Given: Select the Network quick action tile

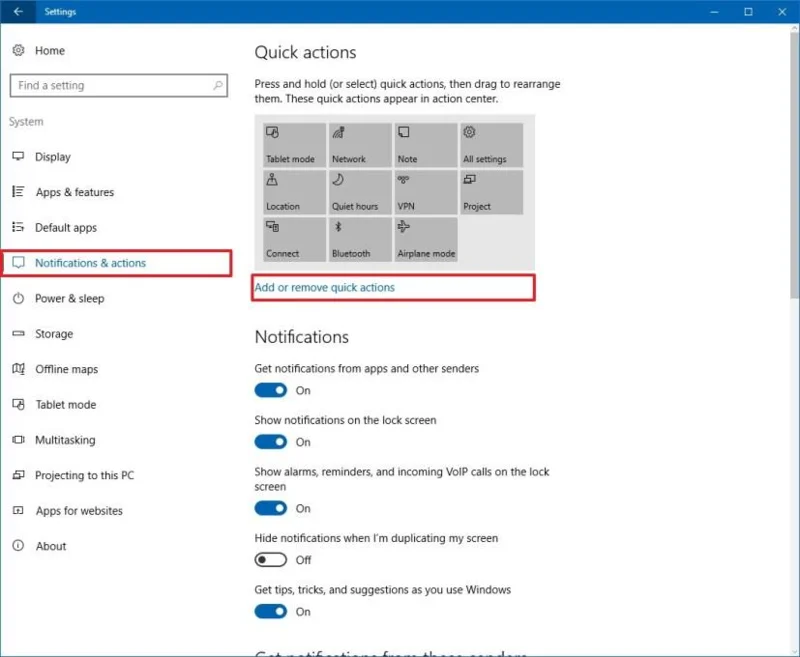Looking at the screenshot, I should tap(360, 145).
